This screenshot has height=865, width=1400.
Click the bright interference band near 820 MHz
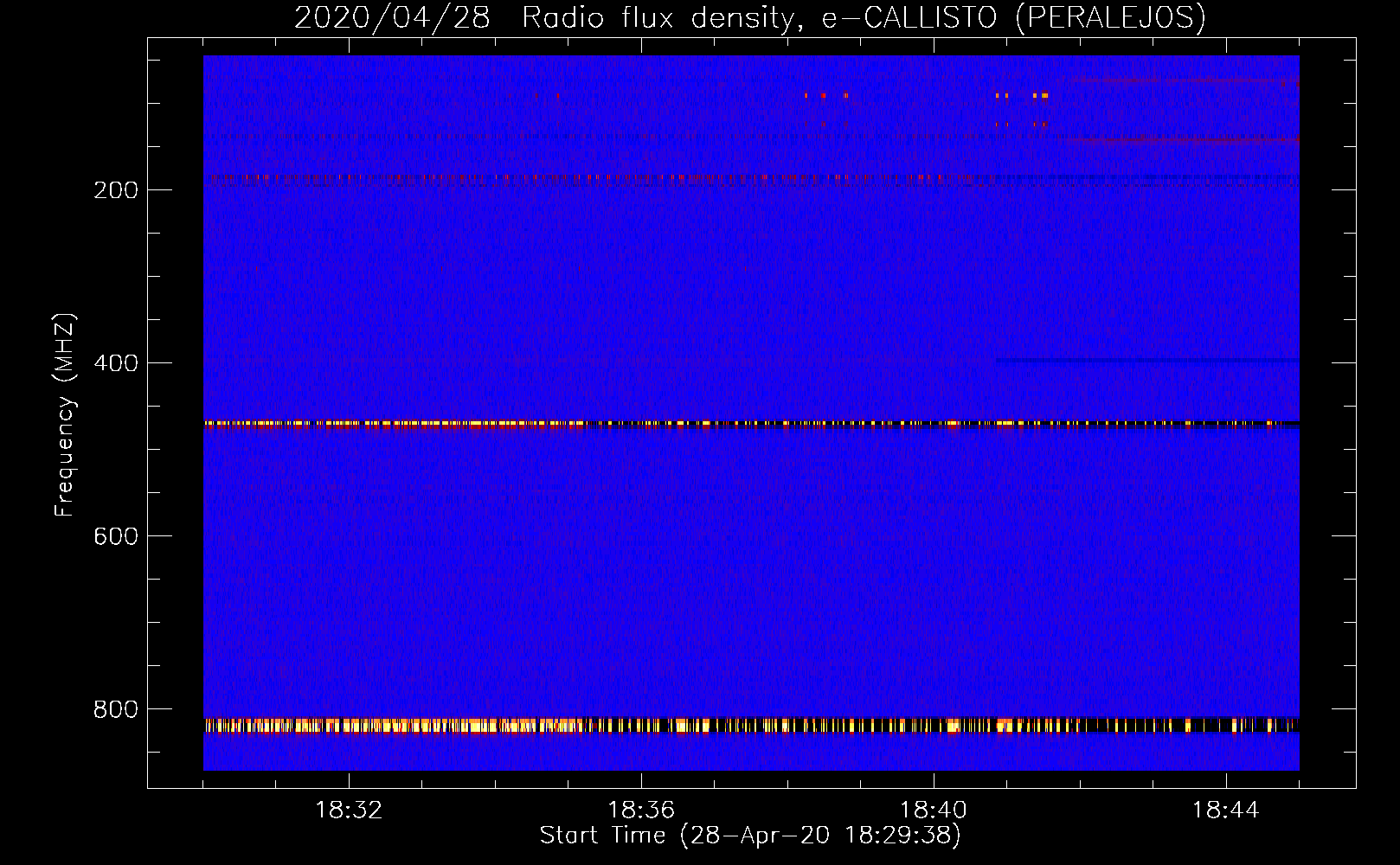tap(751, 726)
